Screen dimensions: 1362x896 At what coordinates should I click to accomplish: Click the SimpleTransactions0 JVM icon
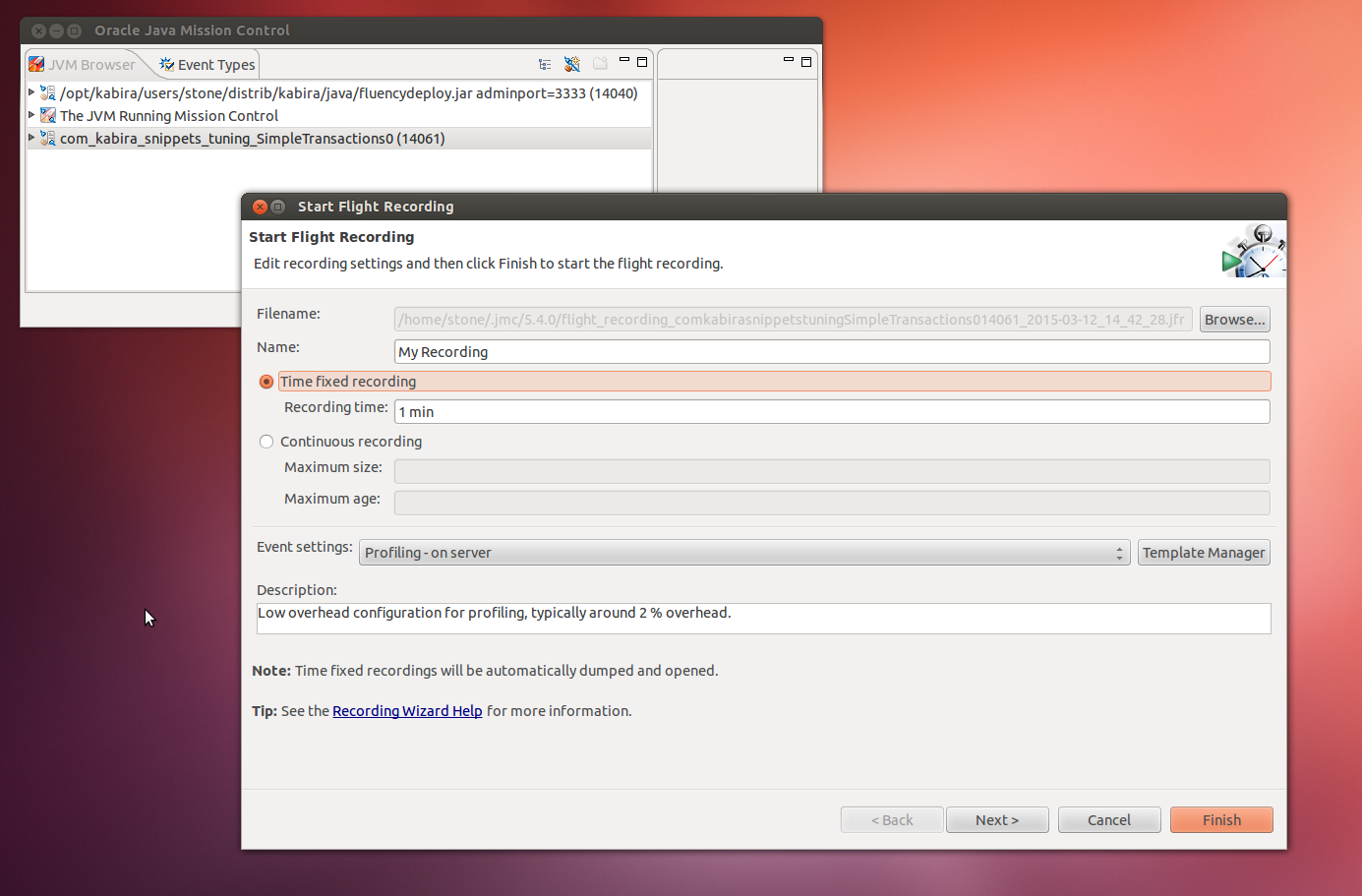[47, 139]
